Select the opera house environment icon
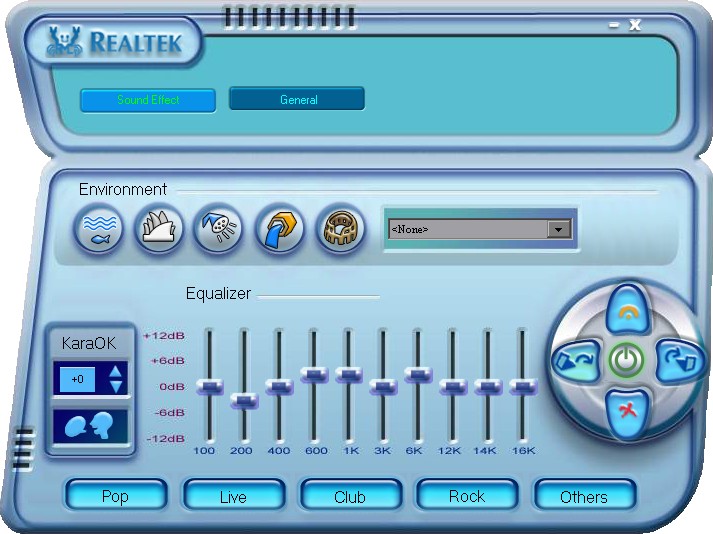The image size is (713, 534). (159, 228)
